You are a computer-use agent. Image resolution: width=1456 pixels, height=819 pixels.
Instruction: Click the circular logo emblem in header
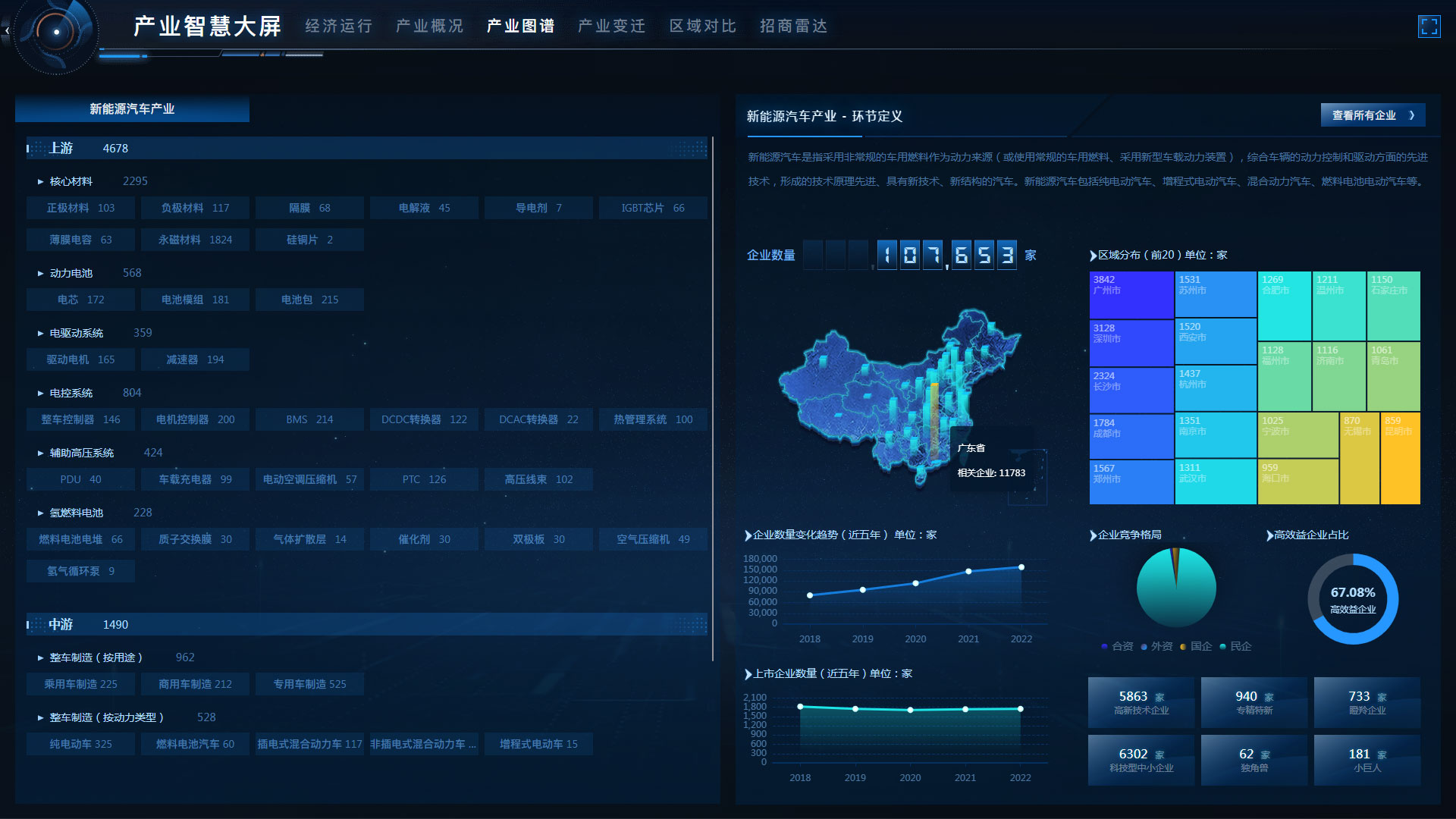(x=56, y=32)
